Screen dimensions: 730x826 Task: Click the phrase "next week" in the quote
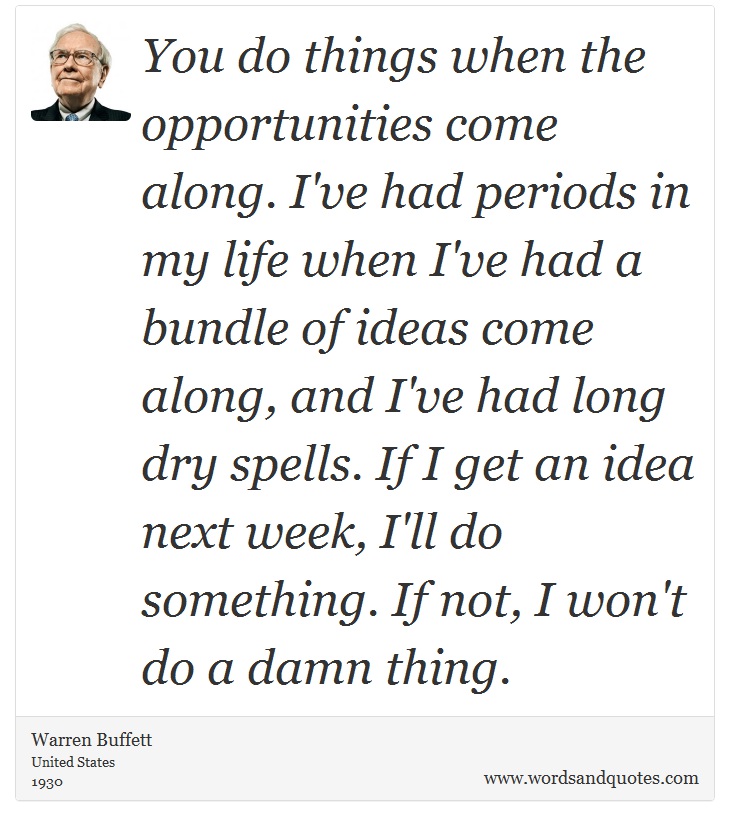254,533
